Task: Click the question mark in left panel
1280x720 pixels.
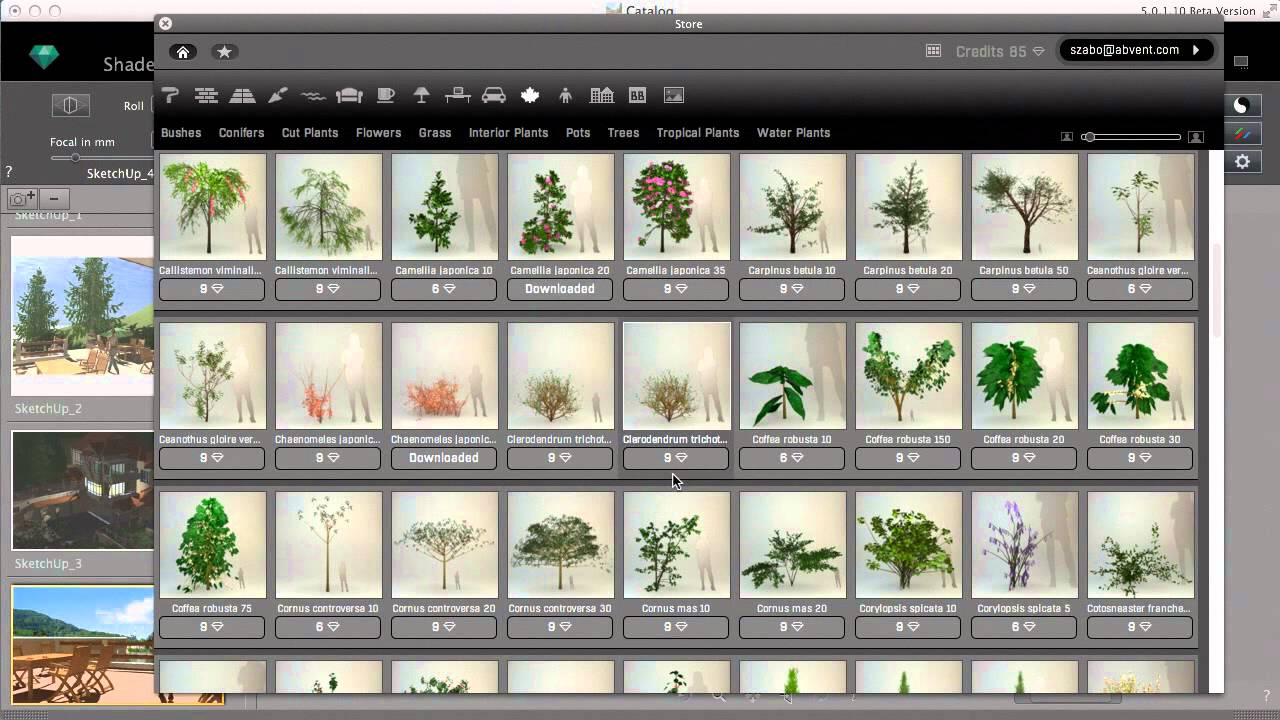Action: click(9, 172)
